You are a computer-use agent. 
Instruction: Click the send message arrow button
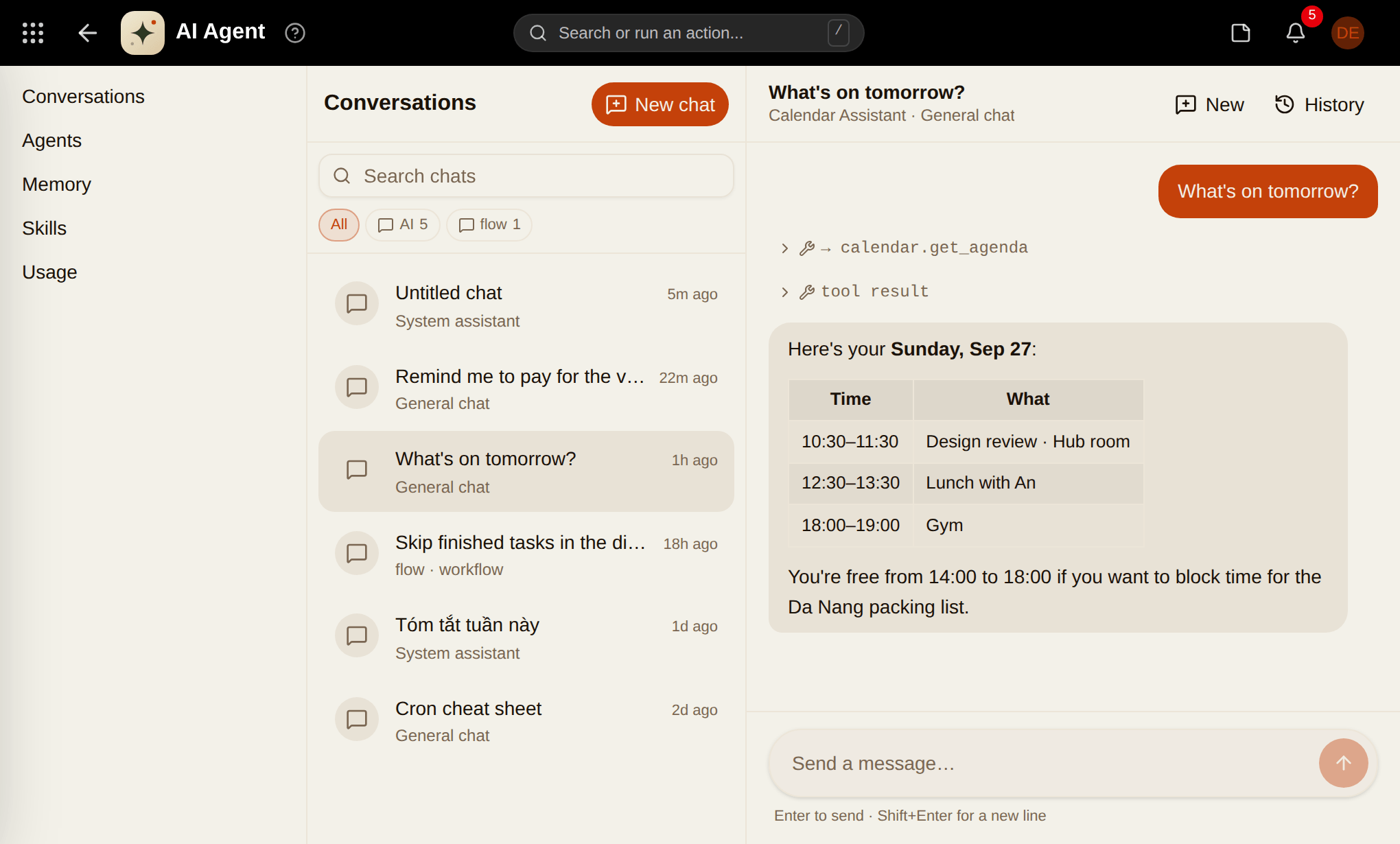(x=1344, y=763)
